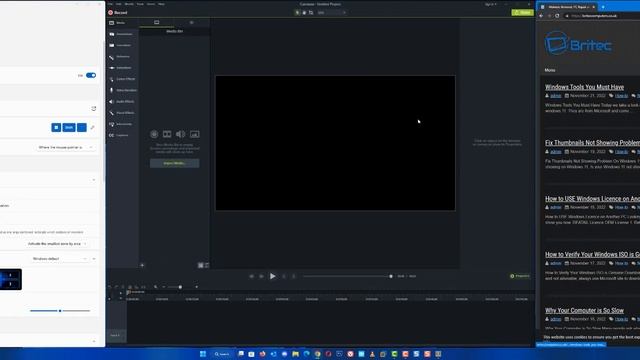Click the red Record button in Camtasia
The image size is (640, 360).
tap(118, 13)
